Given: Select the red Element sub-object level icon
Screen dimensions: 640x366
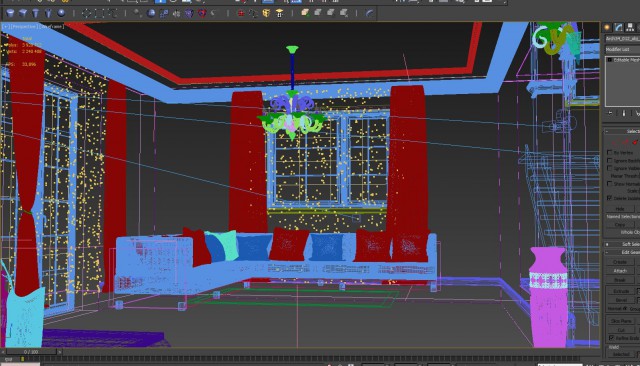Looking at the screenshot, I should click(635, 142).
